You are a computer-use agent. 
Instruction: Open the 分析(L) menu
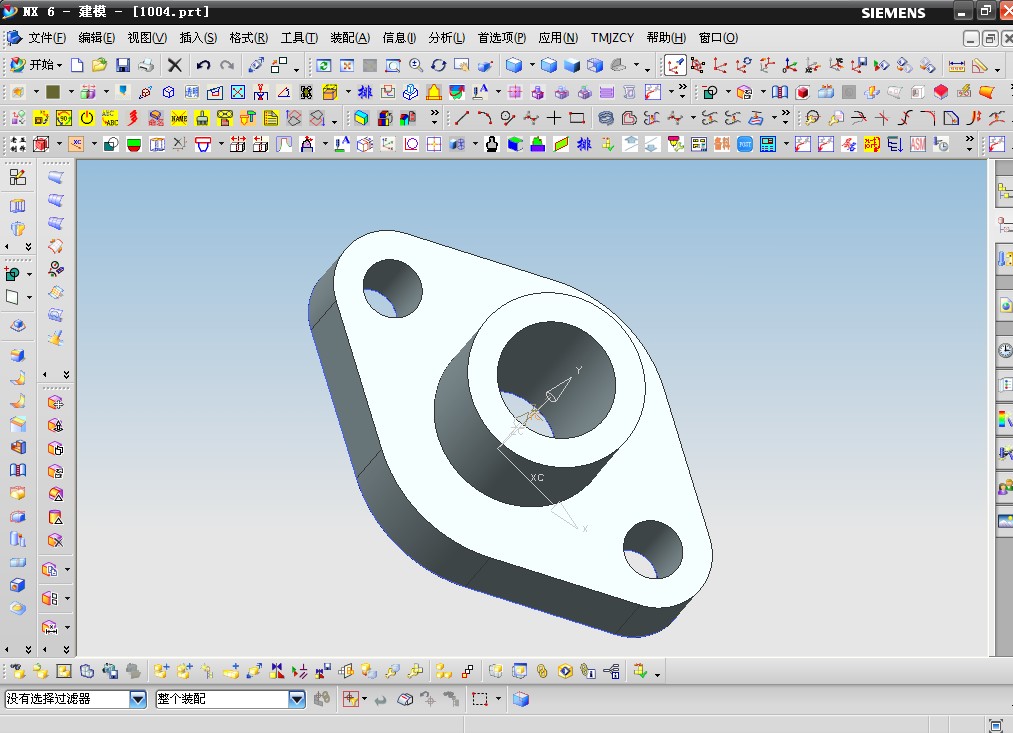coord(446,38)
